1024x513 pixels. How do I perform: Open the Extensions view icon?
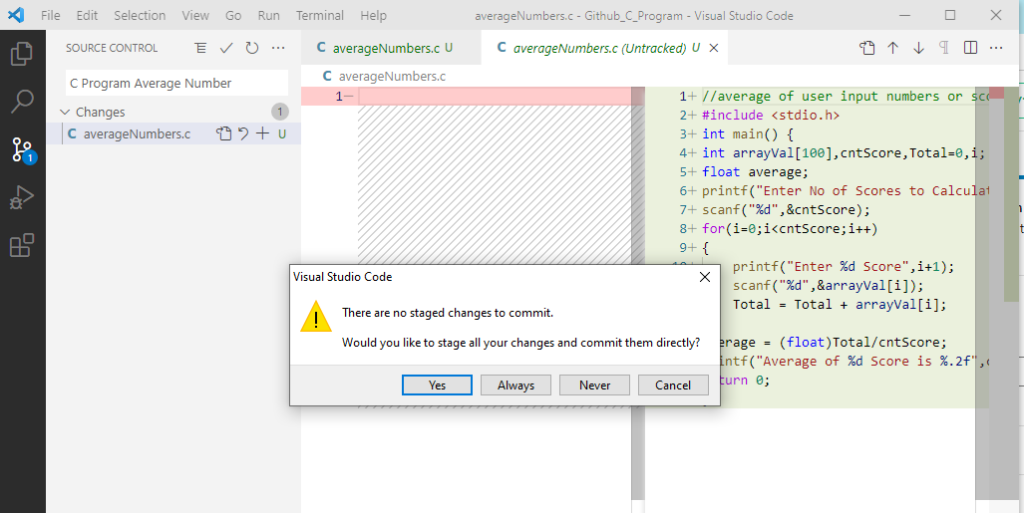(22, 245)
